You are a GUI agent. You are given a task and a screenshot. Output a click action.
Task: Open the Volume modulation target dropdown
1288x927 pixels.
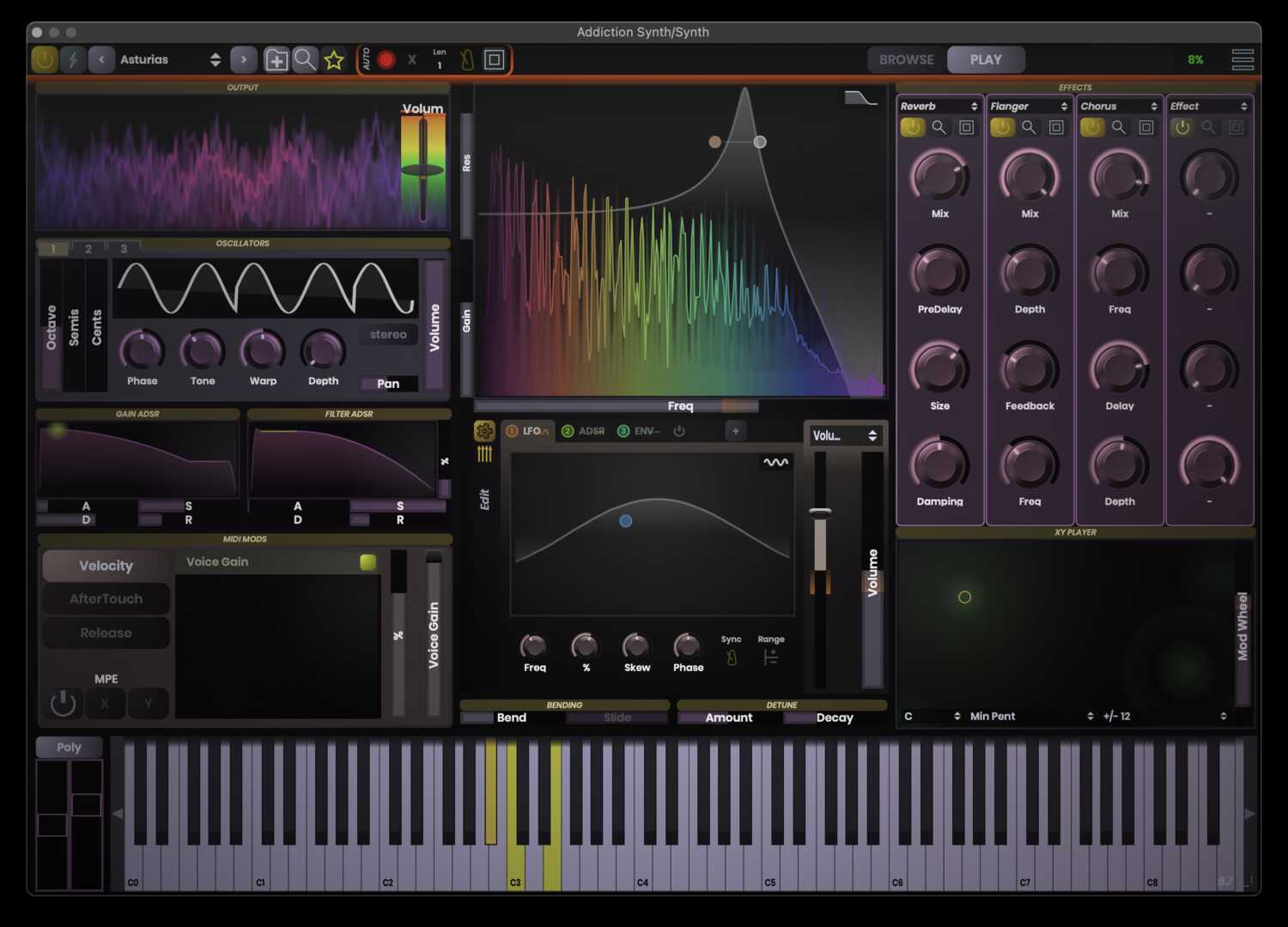tap(845, 435)
